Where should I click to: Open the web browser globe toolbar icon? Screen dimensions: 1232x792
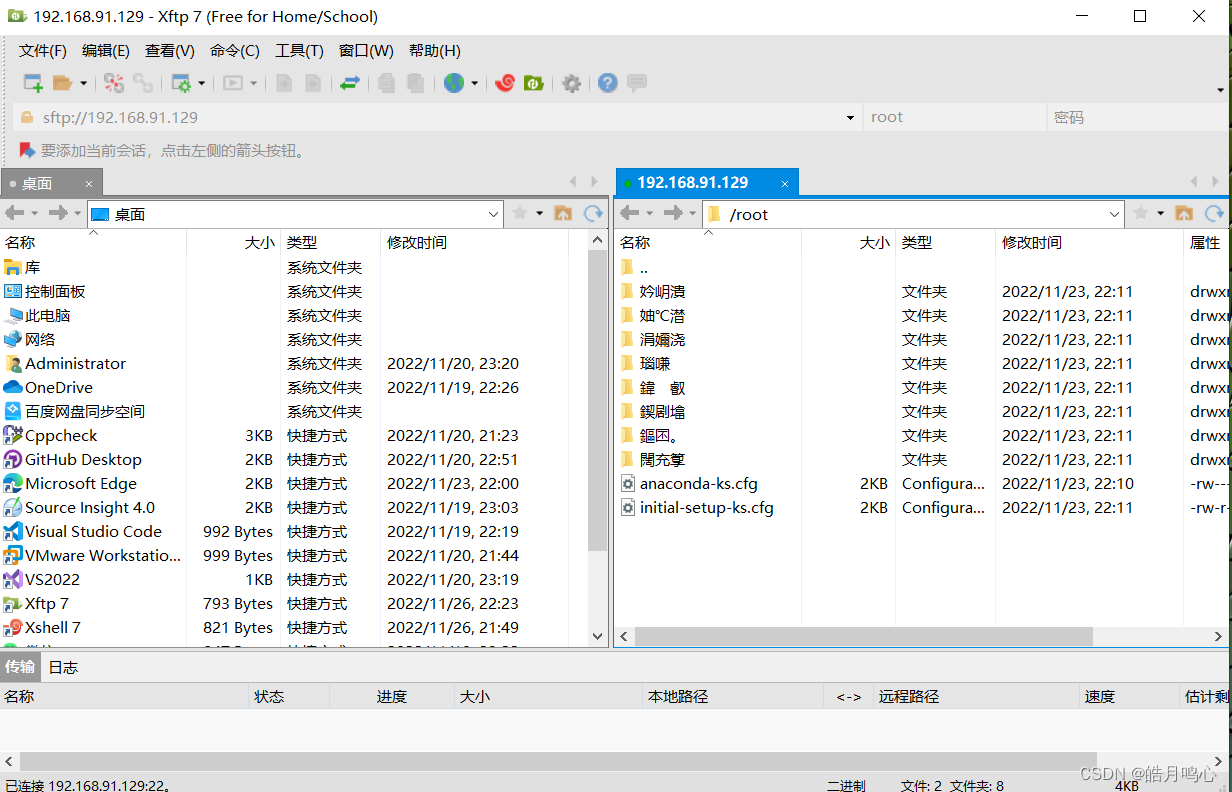click(x=455, y=83)
